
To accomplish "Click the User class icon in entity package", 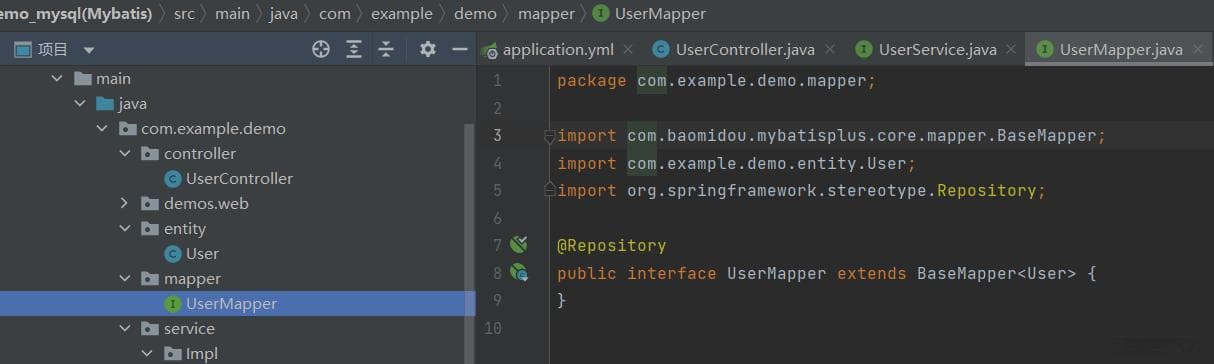I will [x=173, y=254].
